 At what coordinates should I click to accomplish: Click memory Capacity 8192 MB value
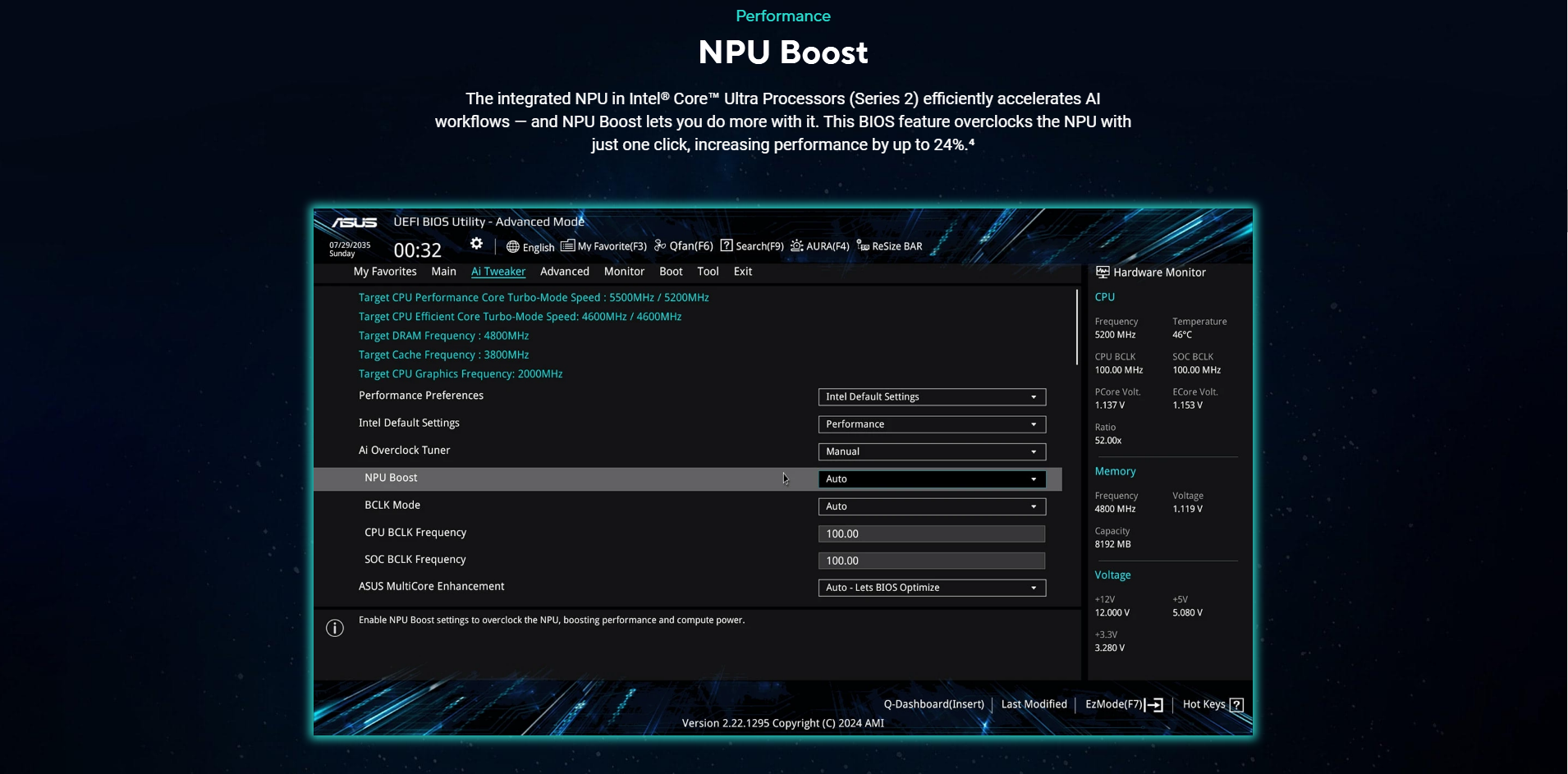(1112, 545)
